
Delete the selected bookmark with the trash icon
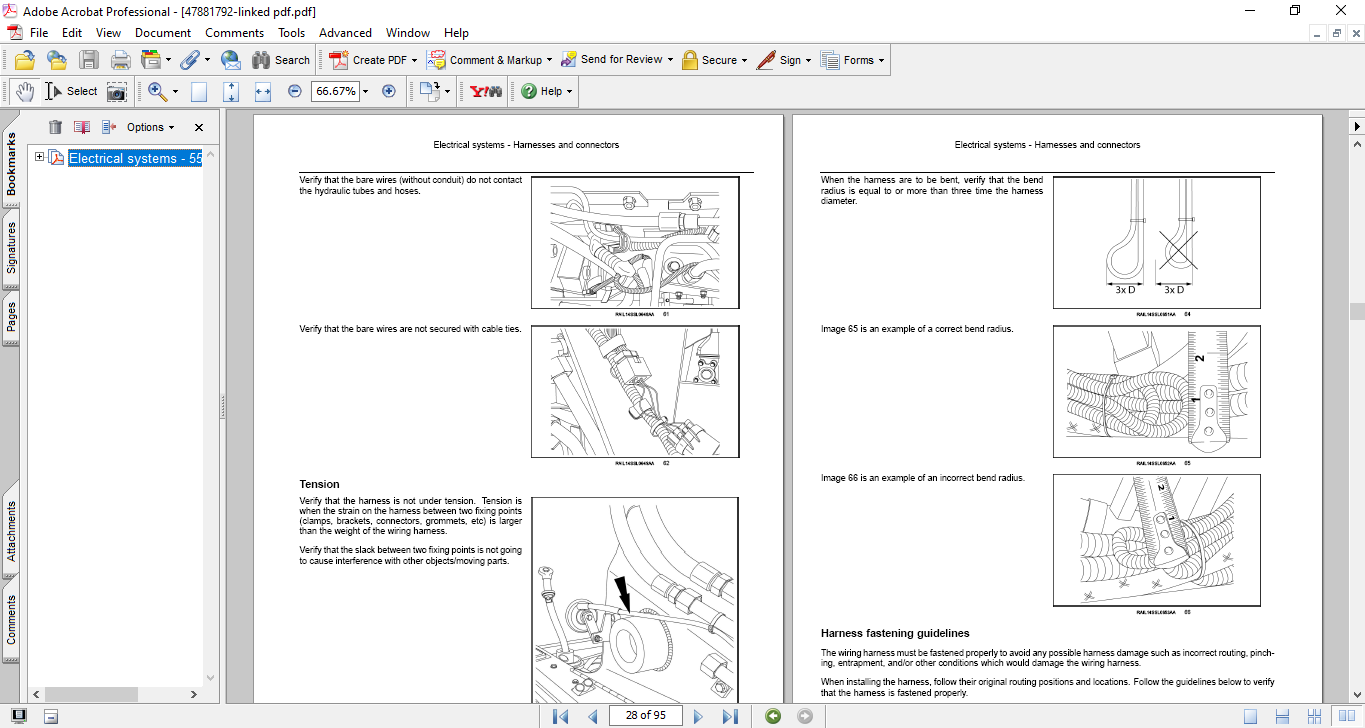55,127
